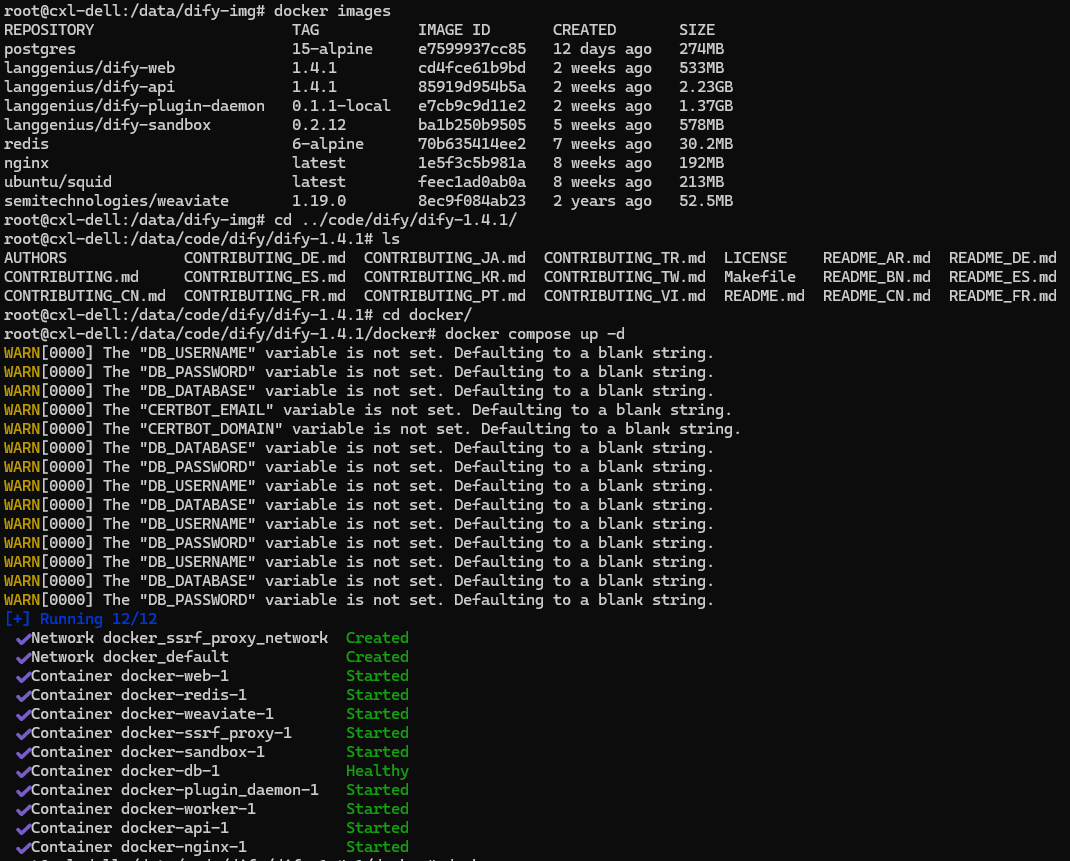
Task: Click the size value '2.23GB'
Action: pos(706,87)
